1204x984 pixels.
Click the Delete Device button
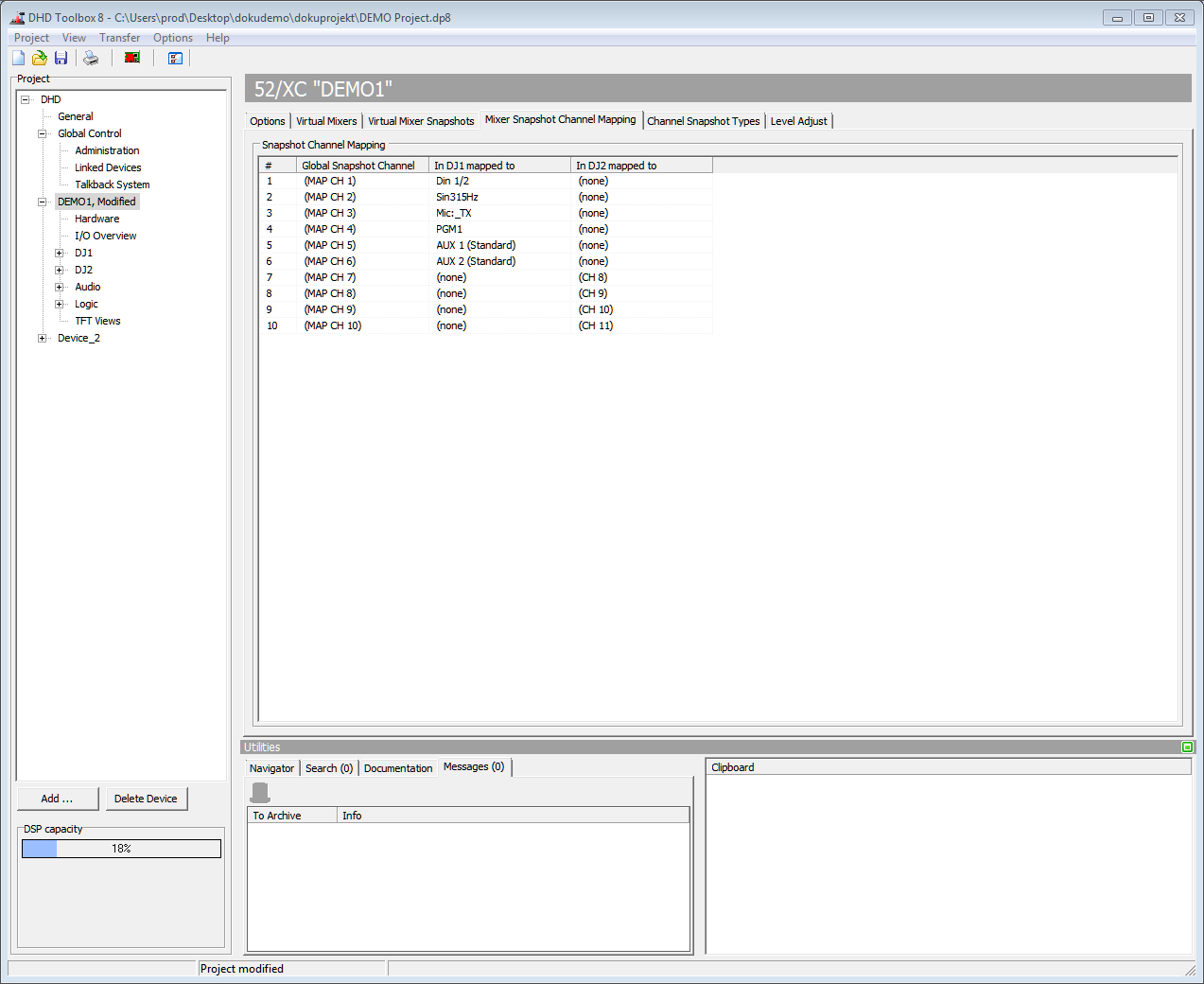click(x=146, y=799)
